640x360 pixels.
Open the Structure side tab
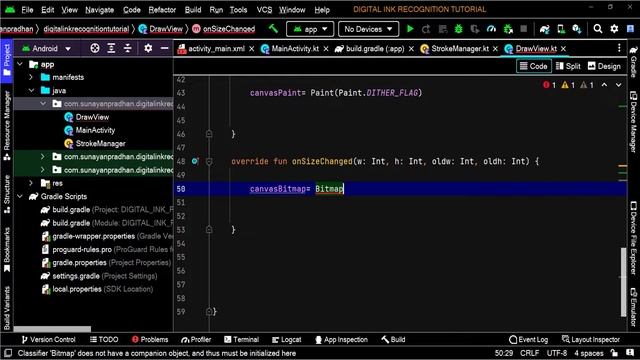(7, 194)
